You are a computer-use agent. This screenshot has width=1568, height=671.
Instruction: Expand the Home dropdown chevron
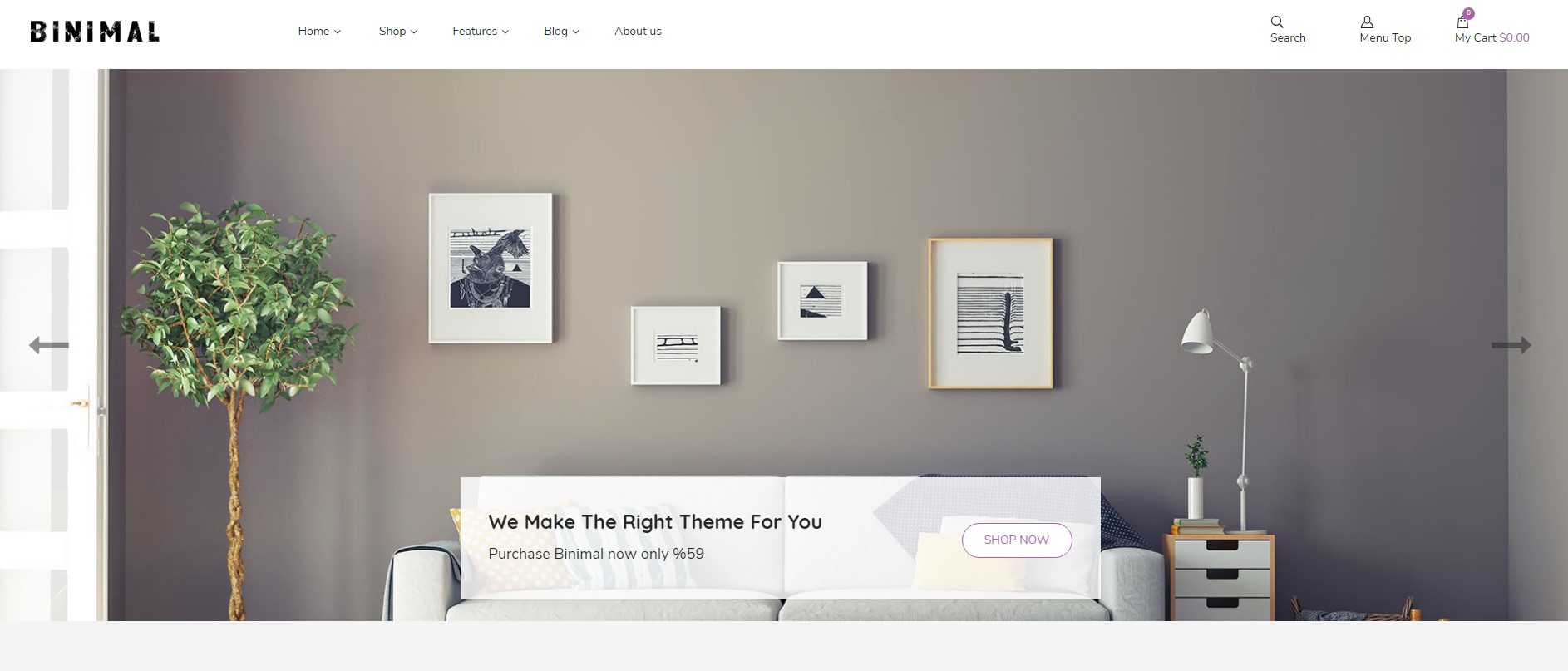point(338,32)
